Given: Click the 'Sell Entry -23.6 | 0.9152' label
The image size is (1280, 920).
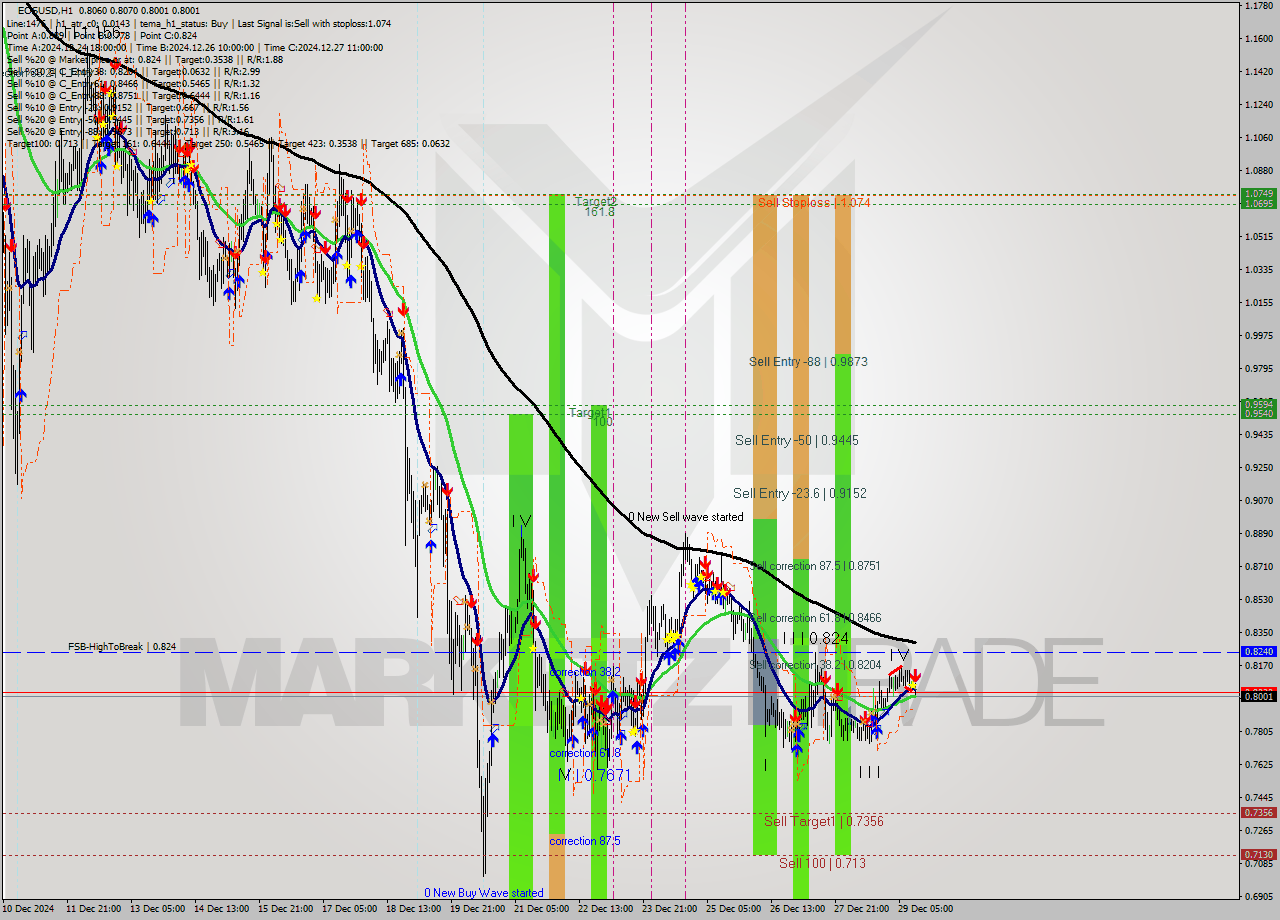Looking at the screenshot, I should 800,493.
